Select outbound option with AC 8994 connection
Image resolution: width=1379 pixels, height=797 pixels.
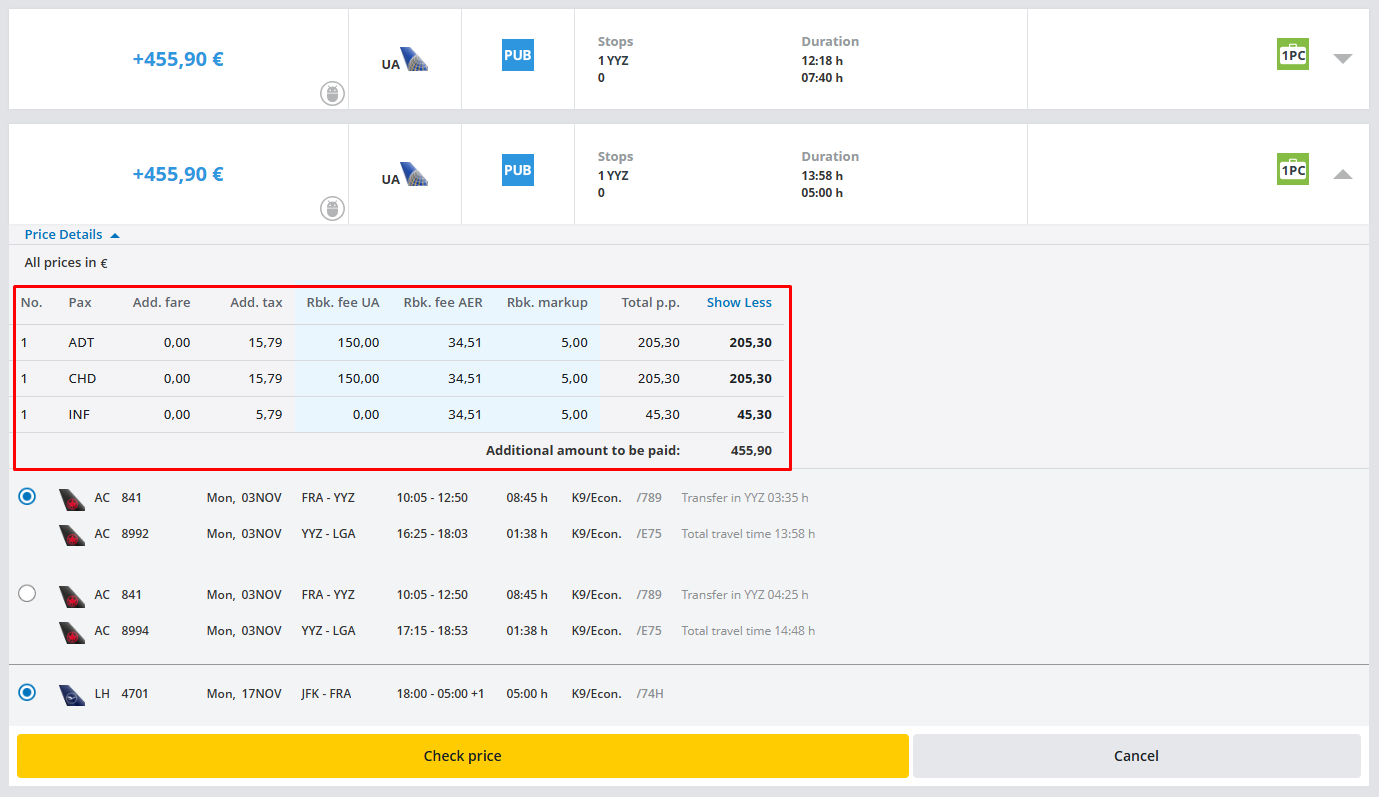tap(27, 594)
